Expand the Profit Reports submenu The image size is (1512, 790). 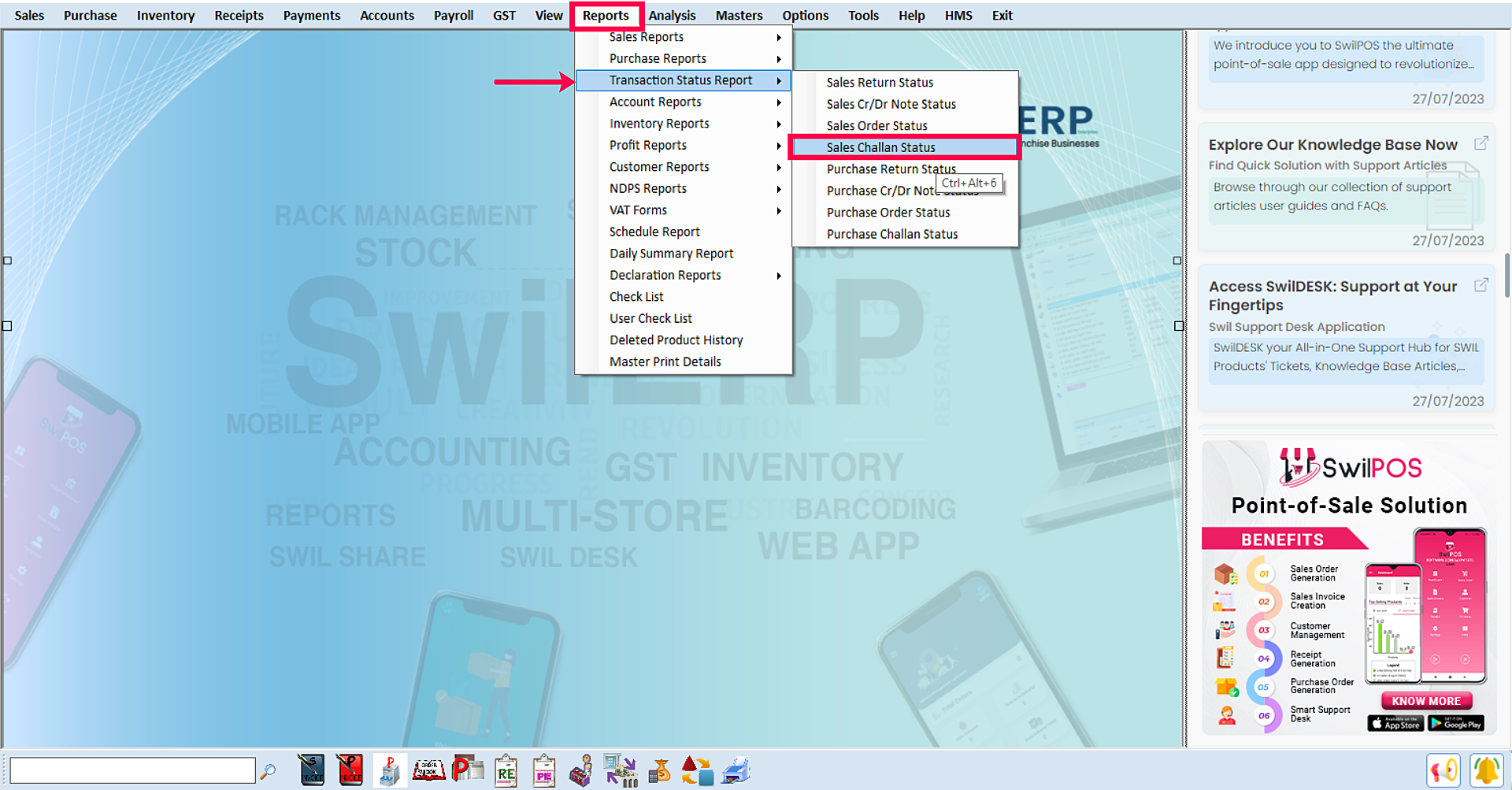(x=684, y=145)
